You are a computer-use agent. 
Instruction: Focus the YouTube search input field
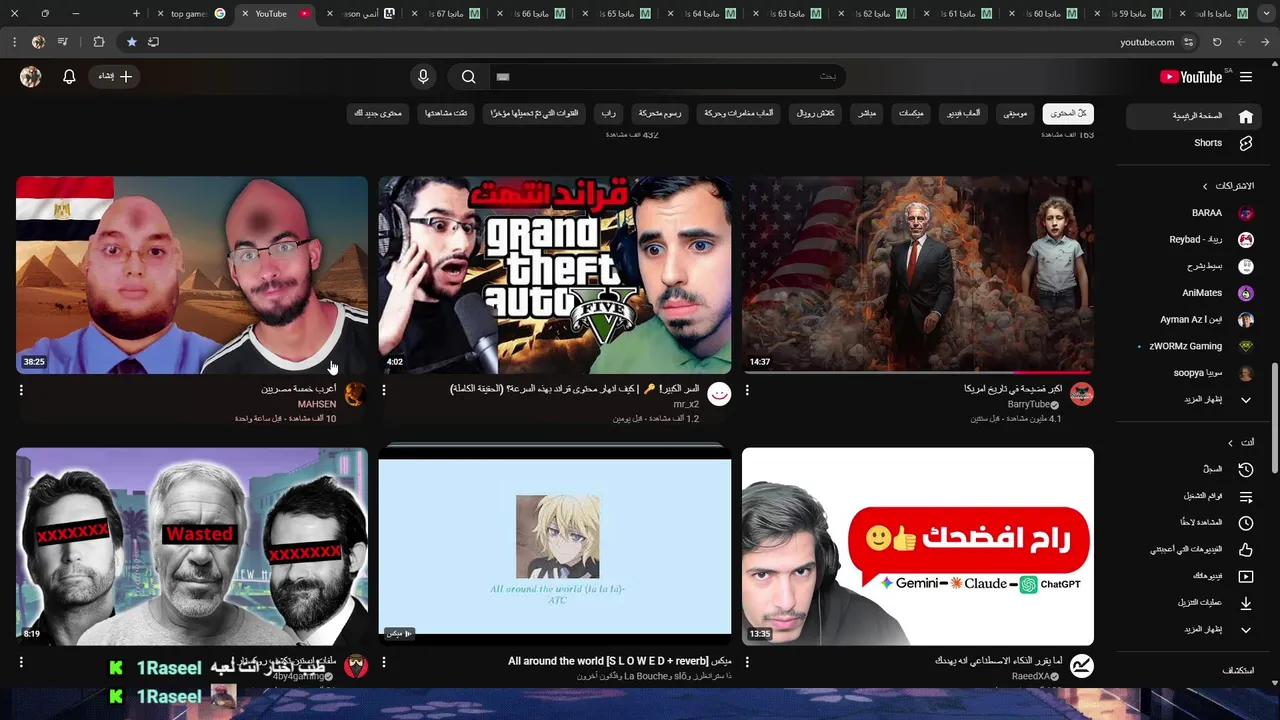click(x=666, y=77)
